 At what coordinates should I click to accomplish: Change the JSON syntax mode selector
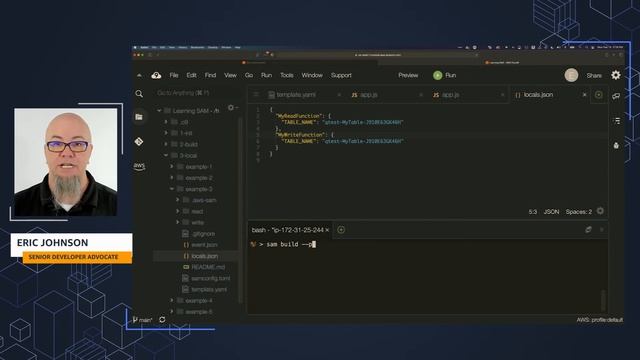(x=551, y=211)
